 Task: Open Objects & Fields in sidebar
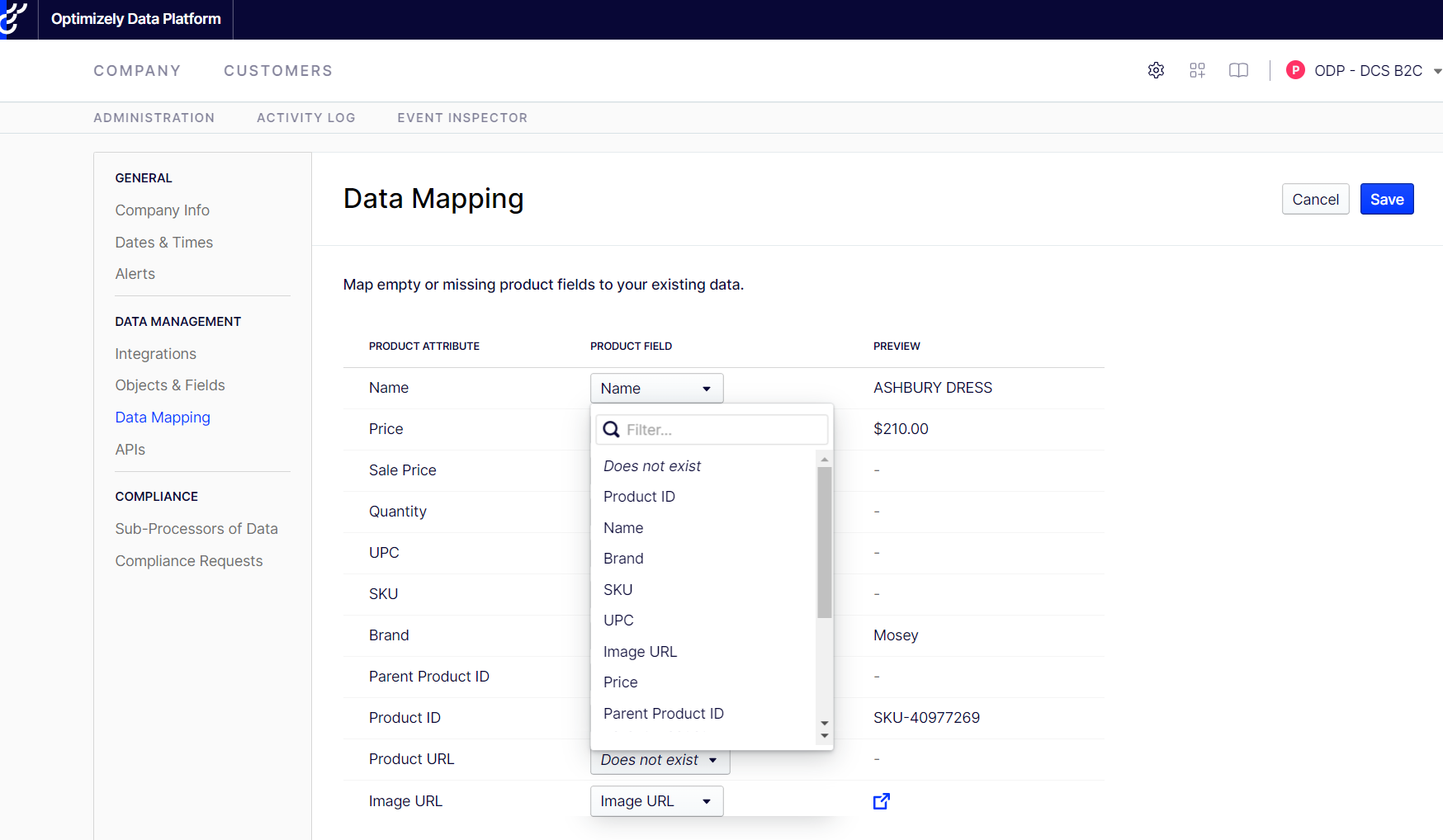click(x=170, y=385)
